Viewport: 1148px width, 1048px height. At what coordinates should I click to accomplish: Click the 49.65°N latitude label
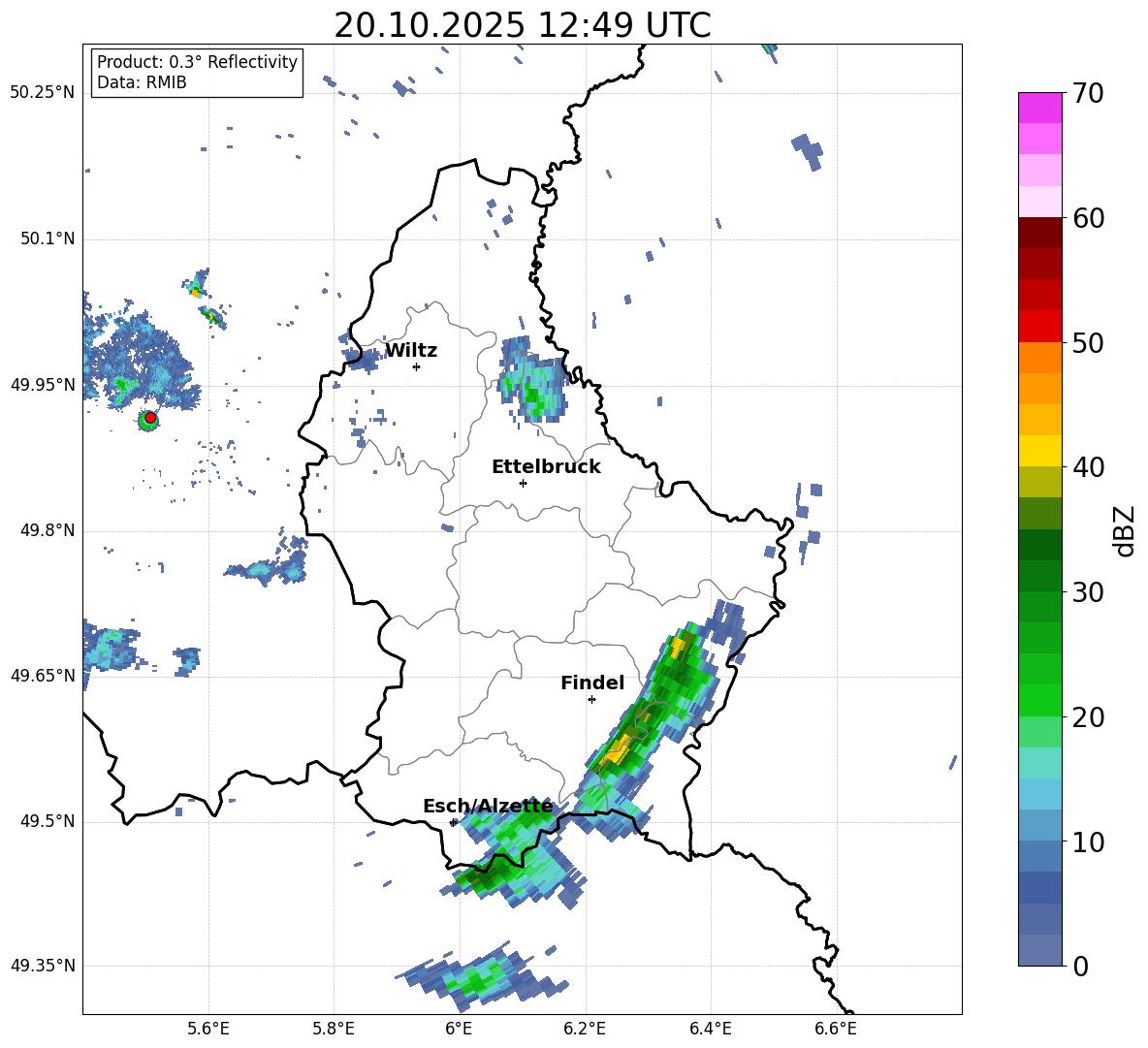coord(43,675)
